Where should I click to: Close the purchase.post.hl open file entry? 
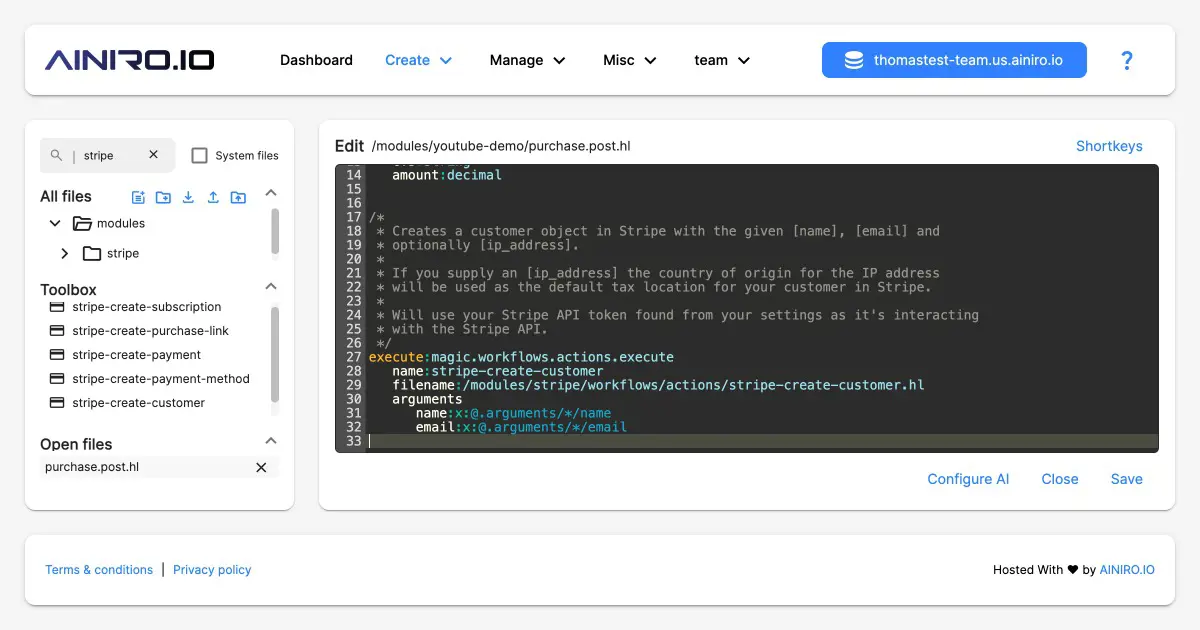pyautogui.click(x=261, y=467)
